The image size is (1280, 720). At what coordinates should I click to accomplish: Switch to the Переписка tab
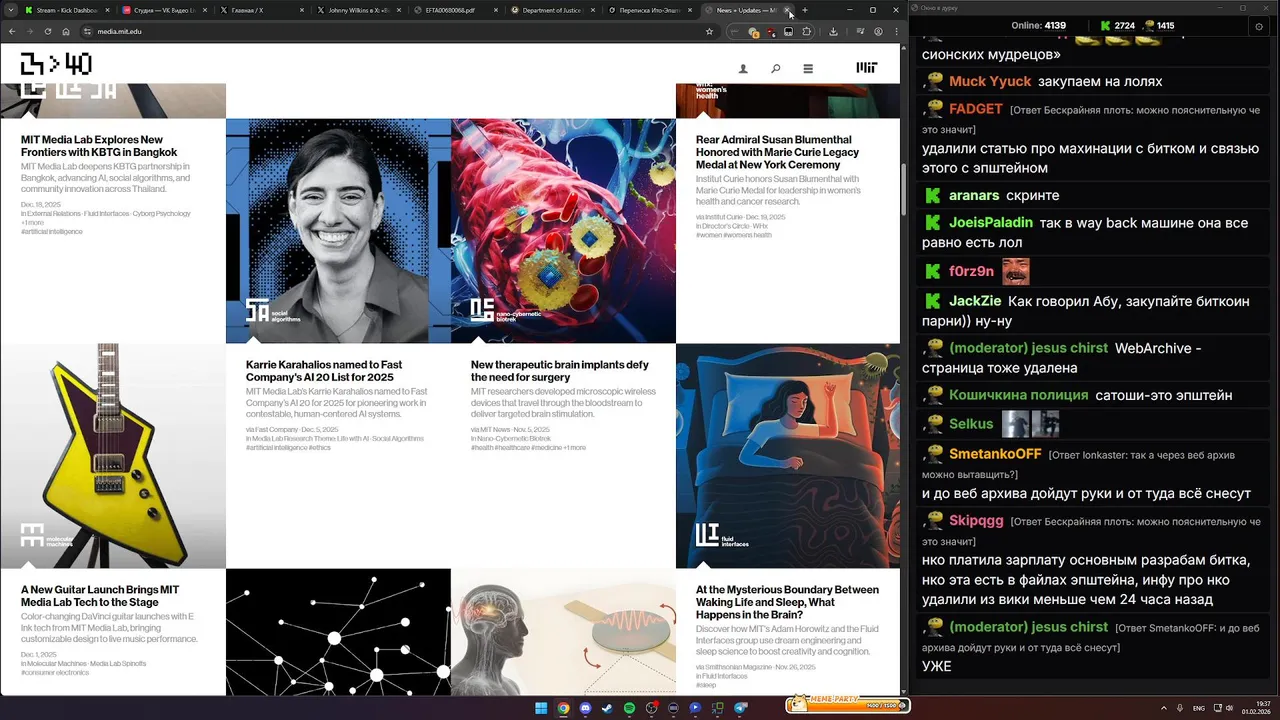coord(650,10)
